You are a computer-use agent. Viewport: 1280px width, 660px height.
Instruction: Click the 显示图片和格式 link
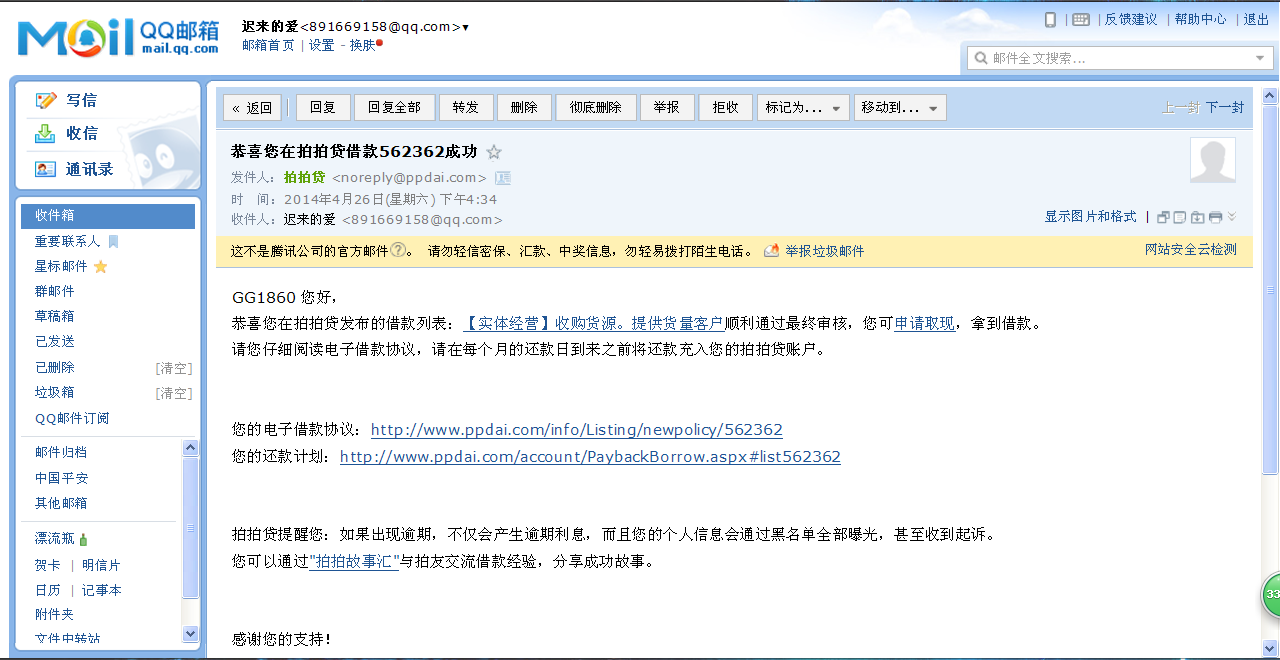coord(1091,217)
